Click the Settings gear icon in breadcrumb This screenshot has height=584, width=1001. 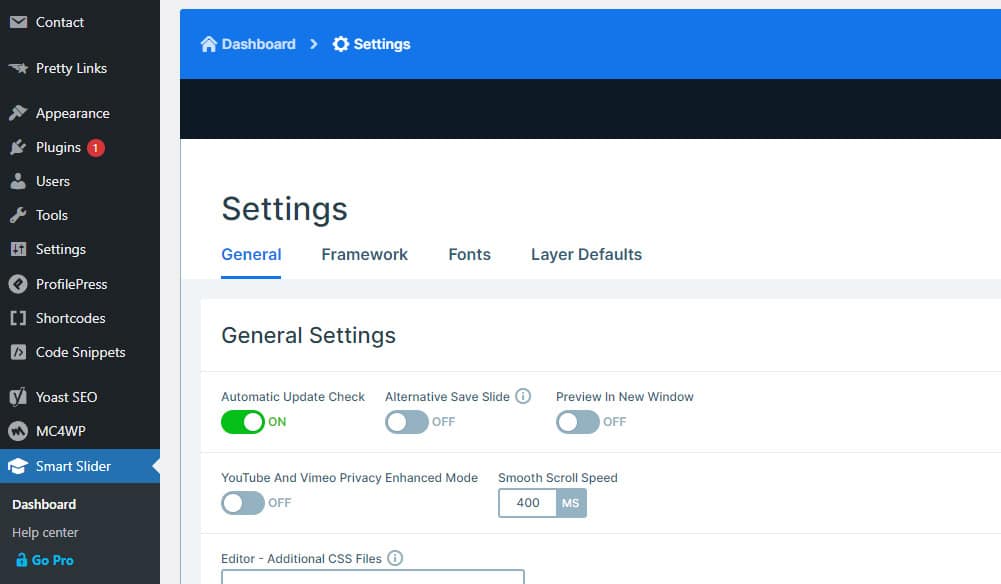coord(341,44)
